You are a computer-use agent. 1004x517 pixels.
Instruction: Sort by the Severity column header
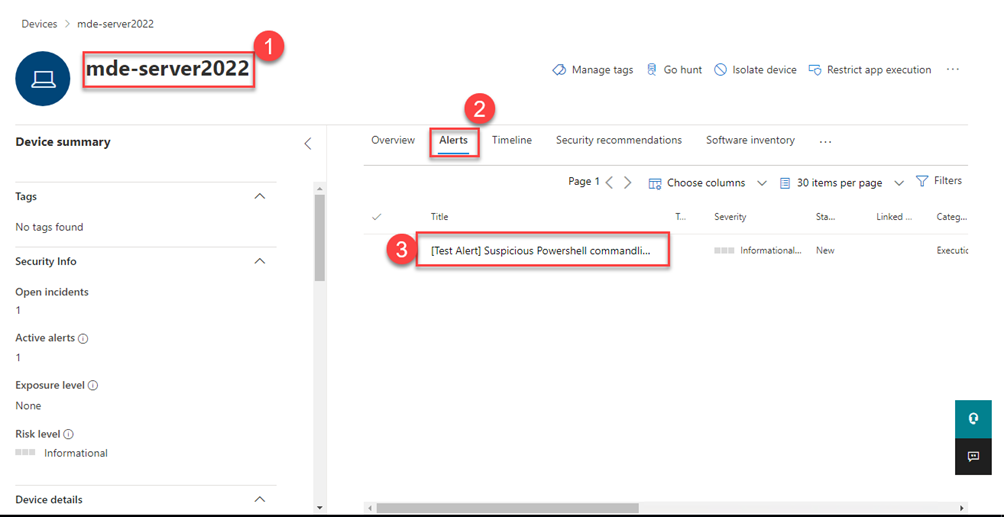pyautogui.click(x=730, y=217)
